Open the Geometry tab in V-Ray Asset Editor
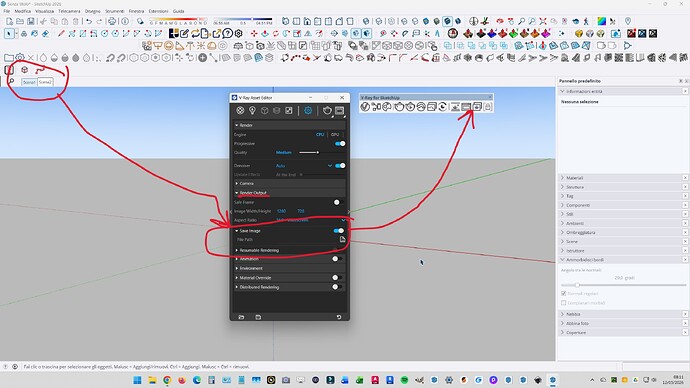Viewport: 690px width, 388px height. pos(264,110)
